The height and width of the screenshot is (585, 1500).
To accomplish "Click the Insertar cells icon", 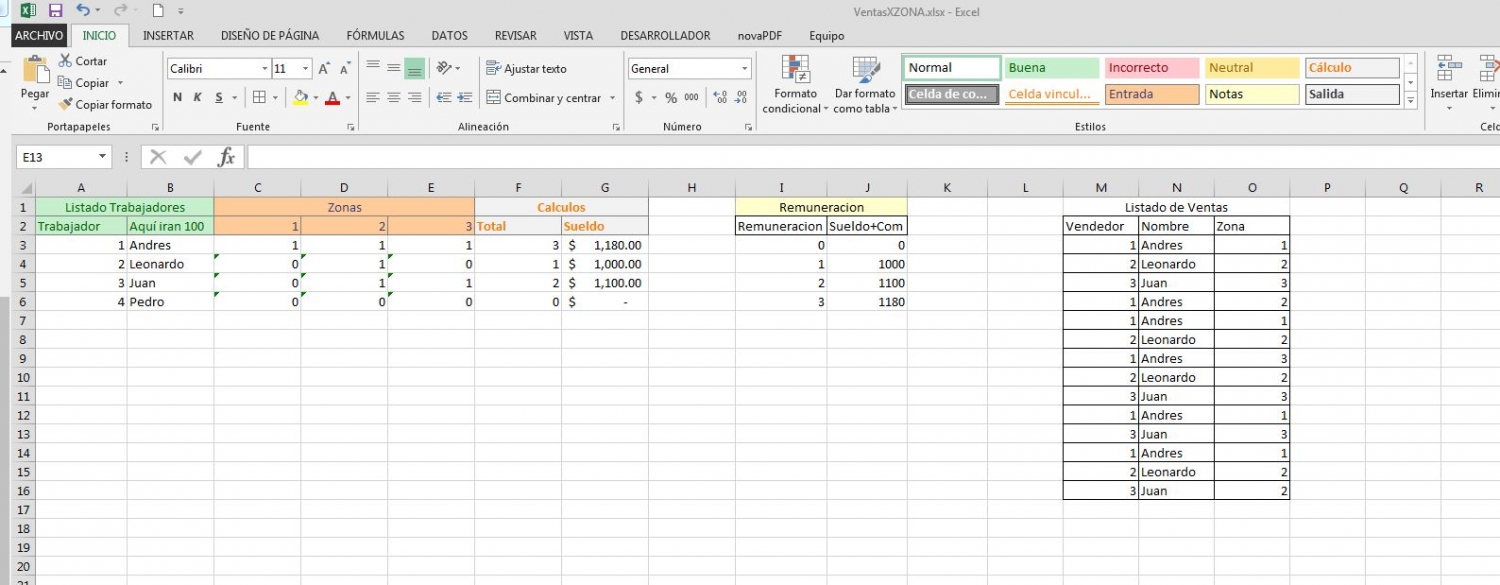I will pyautogui.click(x=1449, y=69).
